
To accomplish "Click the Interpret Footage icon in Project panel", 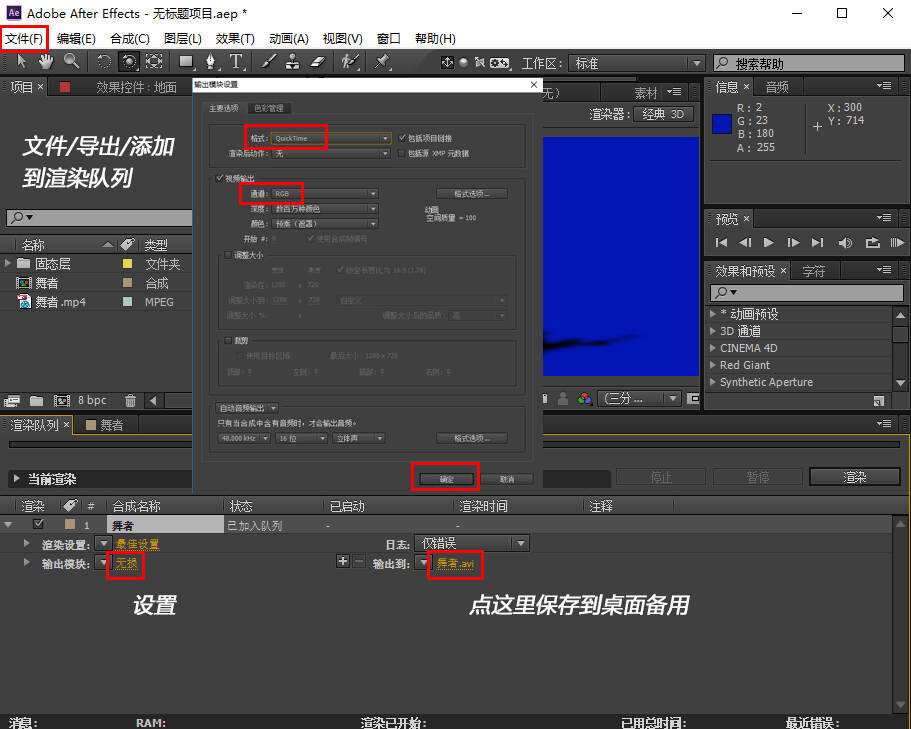I will tap(12, 401).
